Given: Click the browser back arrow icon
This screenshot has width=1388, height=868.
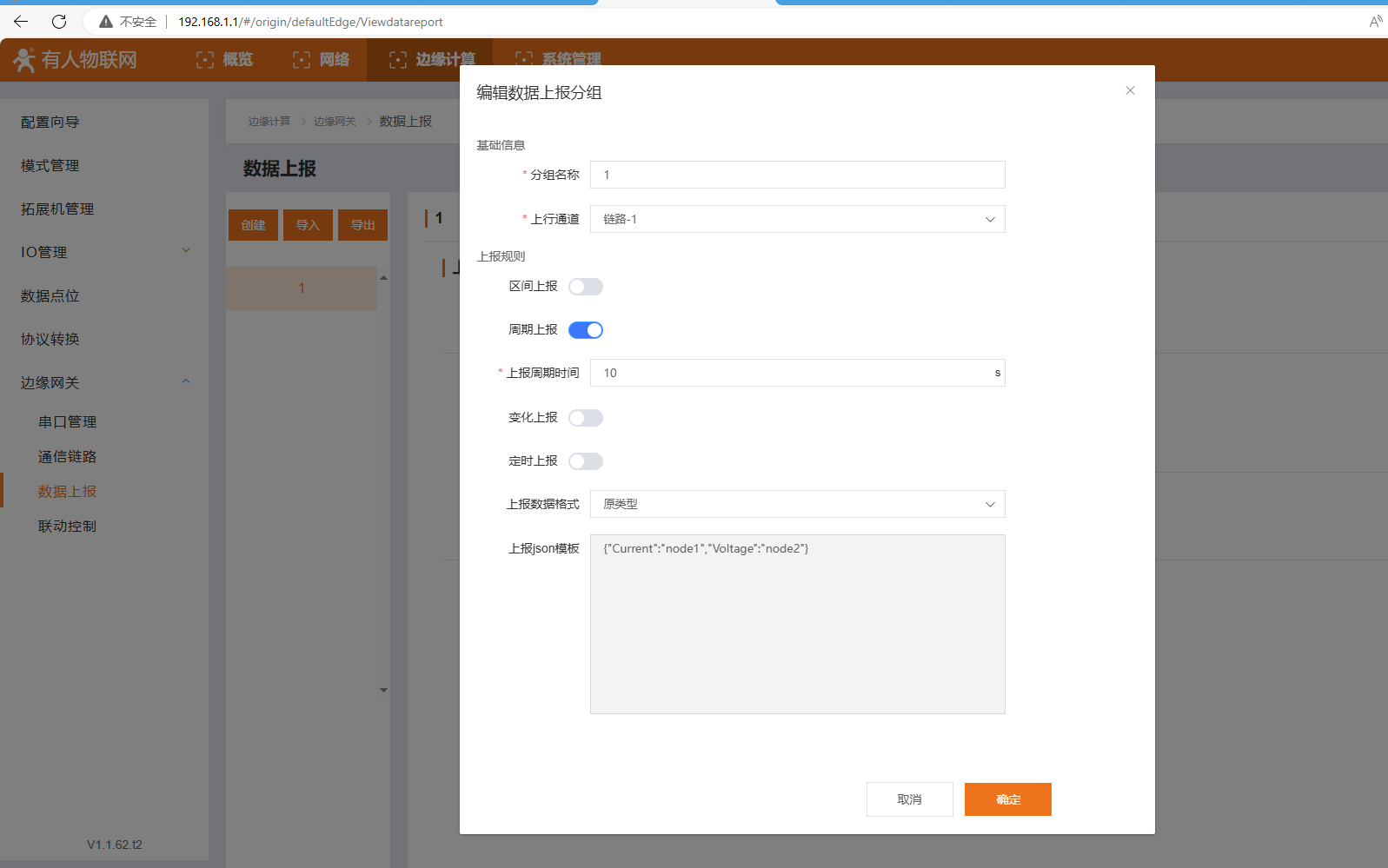Looking at the screenshot, I should coord(21,22).
